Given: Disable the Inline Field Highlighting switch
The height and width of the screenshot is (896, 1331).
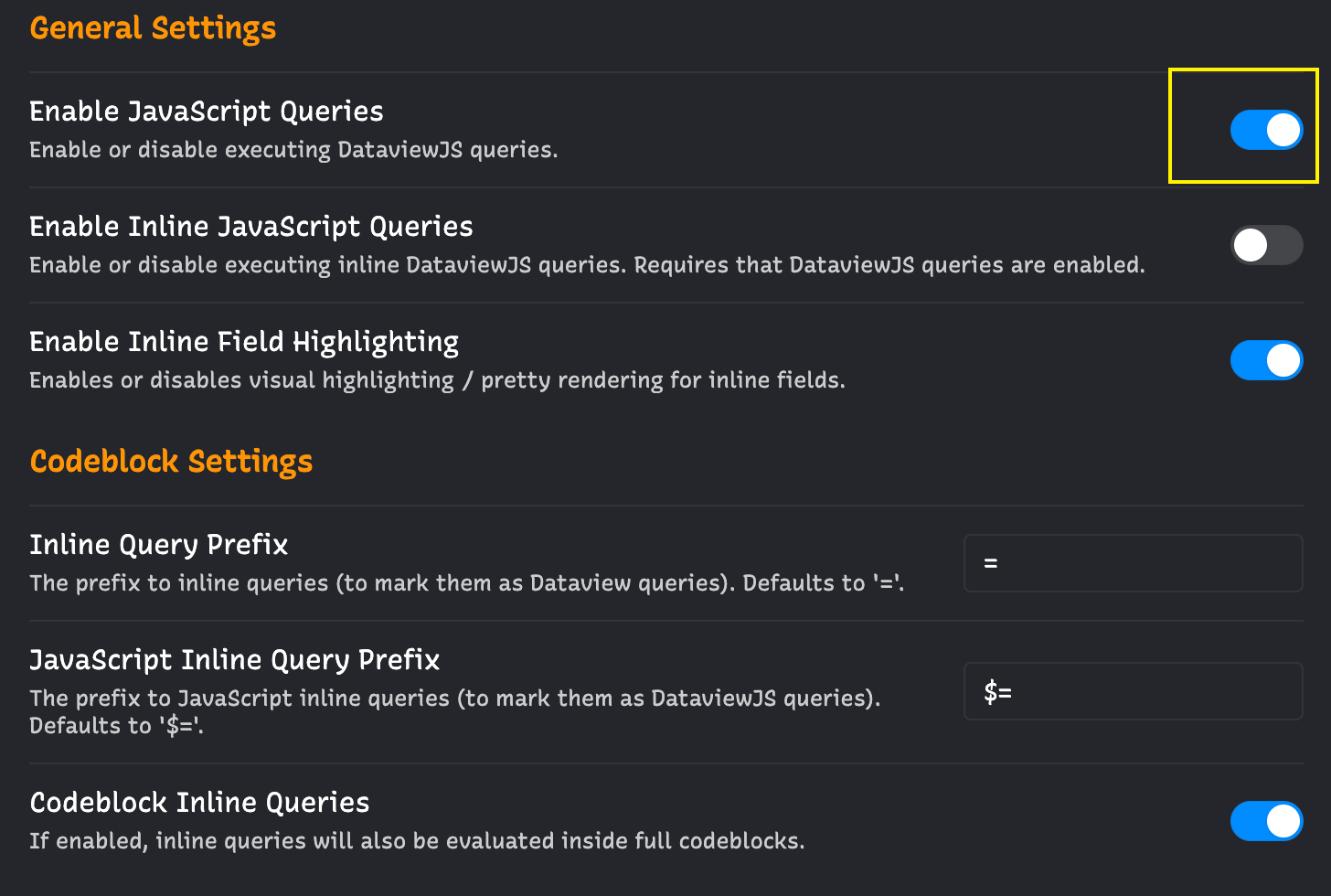Looking at the screenshot, I should pos(1266,360).
